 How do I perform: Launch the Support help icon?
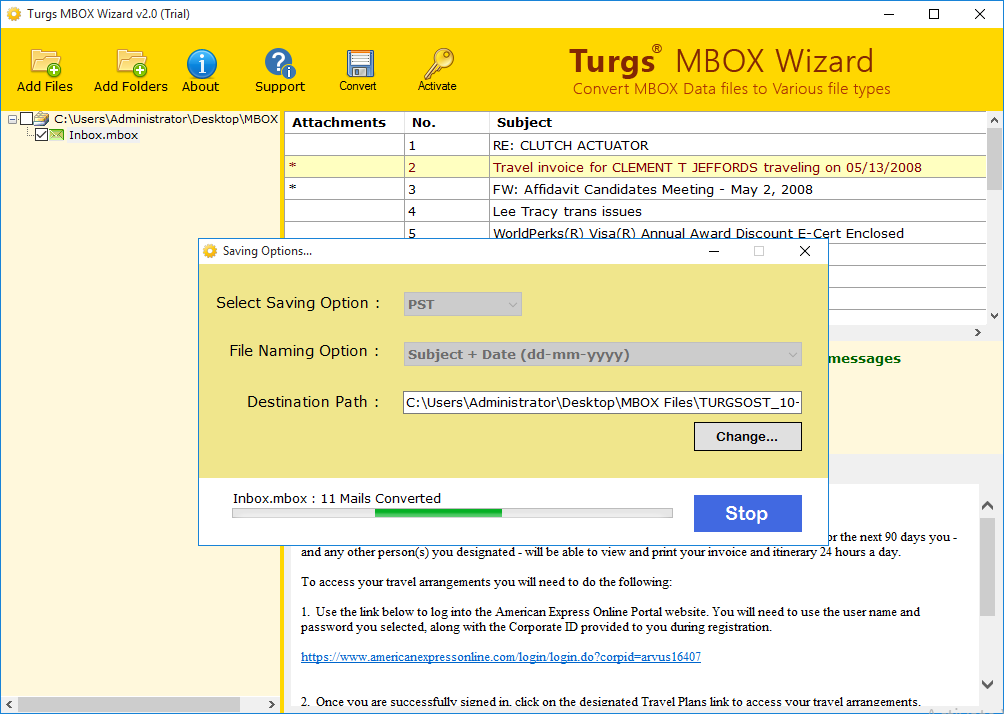[x=280, y=63]
